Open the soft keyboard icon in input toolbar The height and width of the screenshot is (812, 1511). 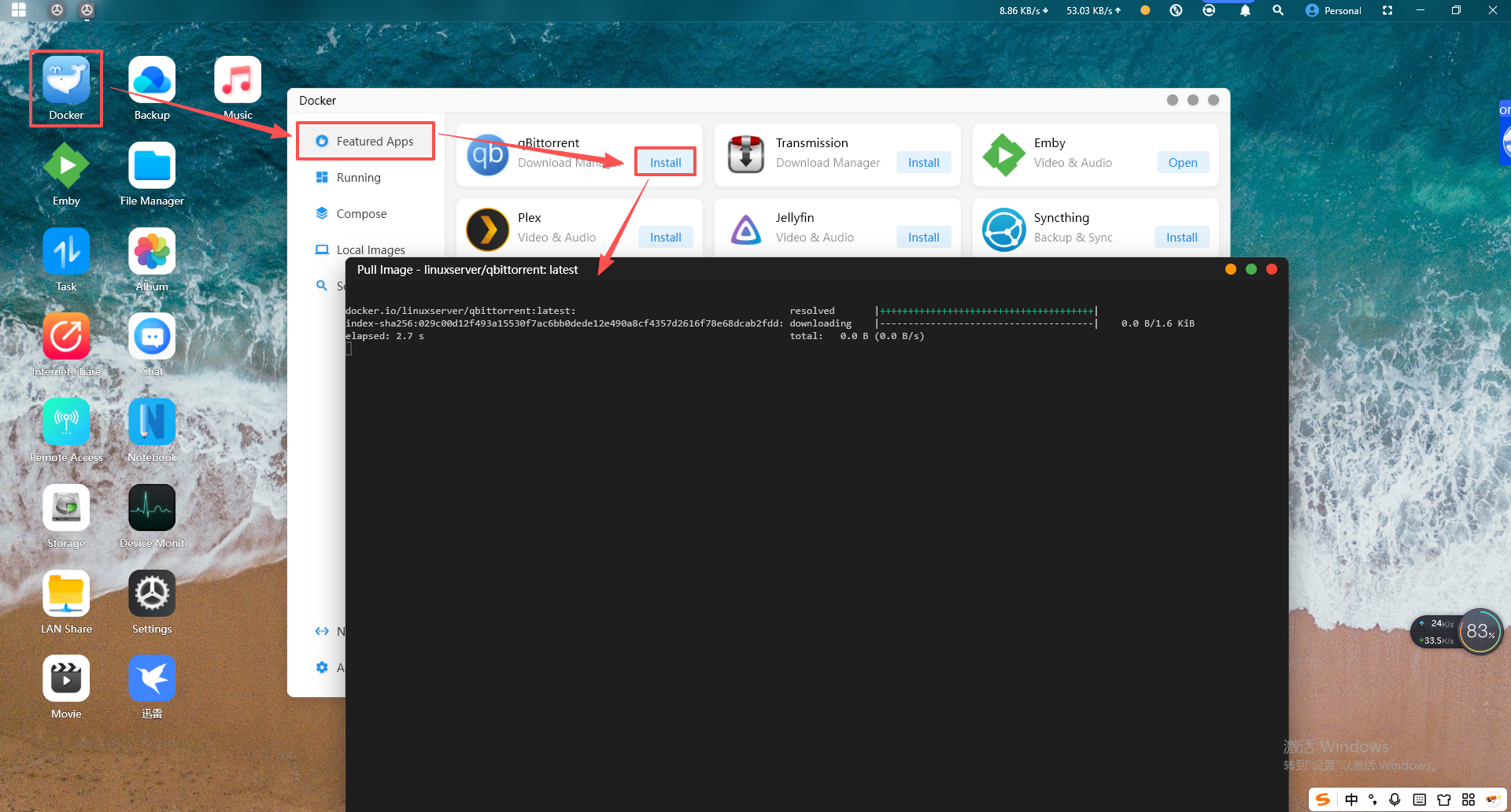click(1419, 799)
